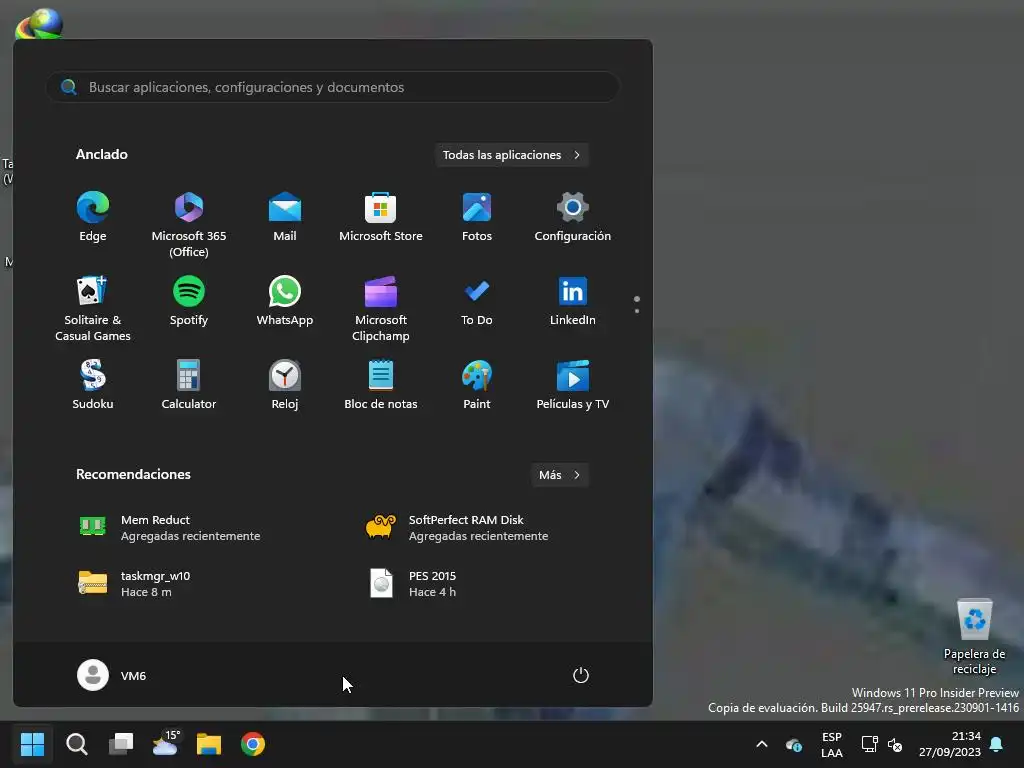This screenshot has height=768, width=1024.
Task: Click the muted volume tray icon
Action: click(895, 744)
